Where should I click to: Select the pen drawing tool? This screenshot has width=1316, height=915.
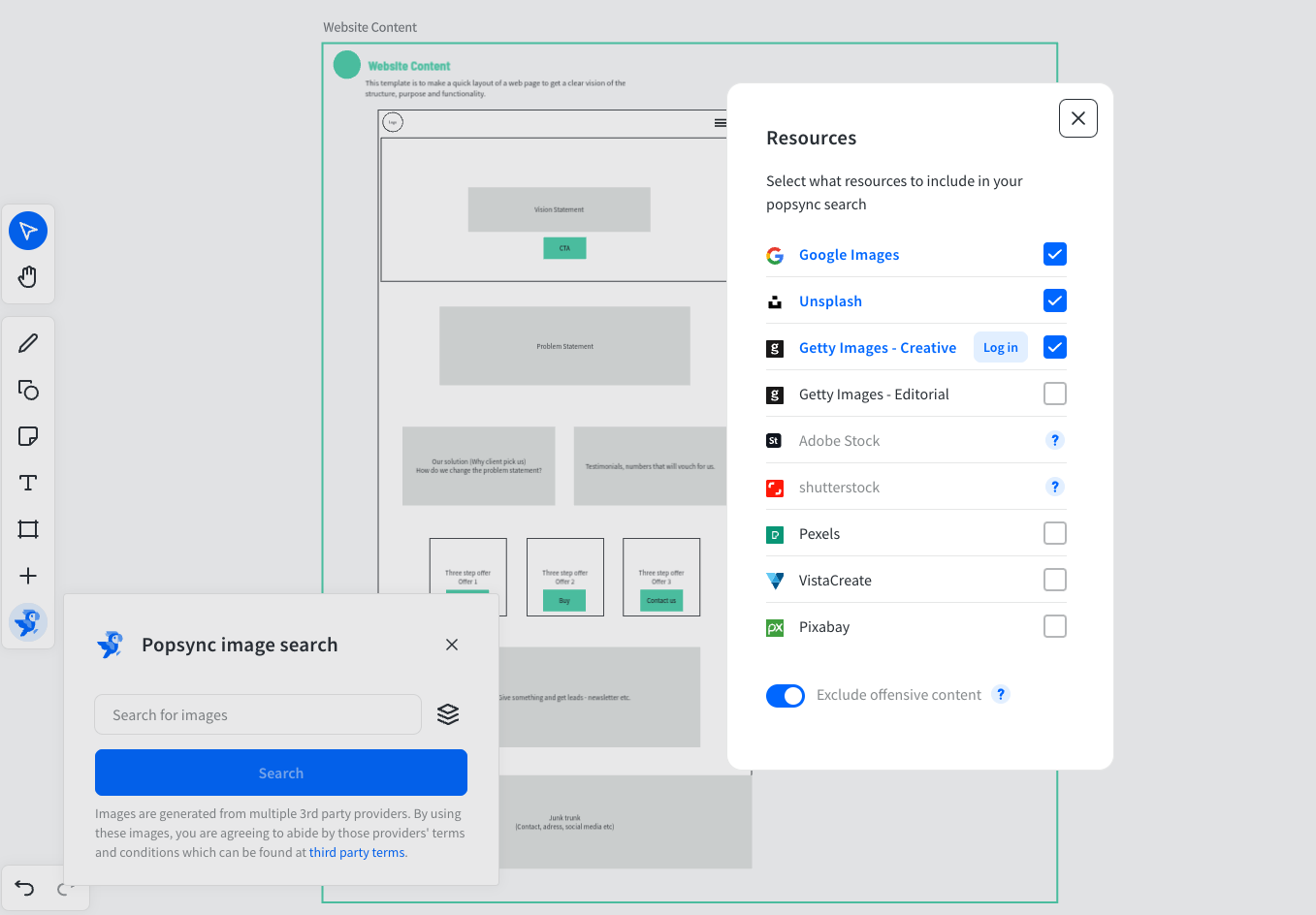point(28,343)
